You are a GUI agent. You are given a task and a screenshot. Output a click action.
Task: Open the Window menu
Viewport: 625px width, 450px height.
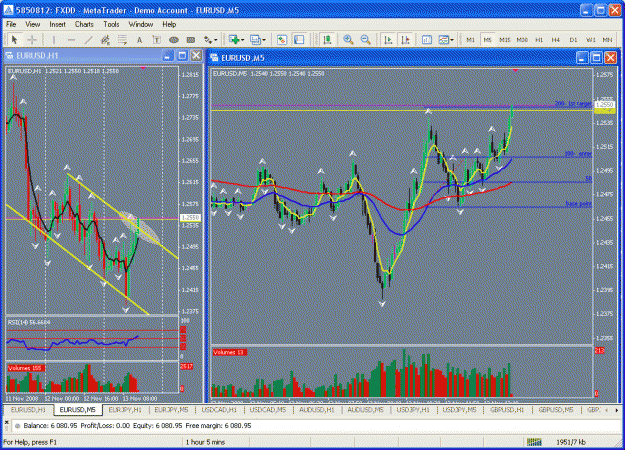coord(141,24)
